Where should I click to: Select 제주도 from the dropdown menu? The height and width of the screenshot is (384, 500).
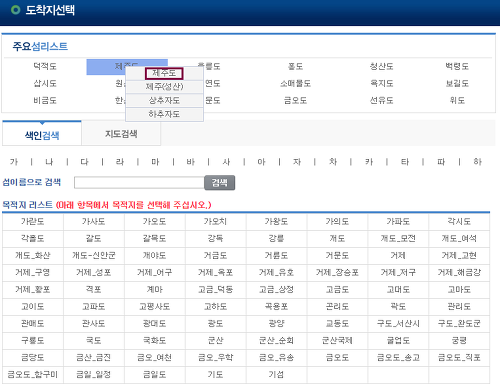tap(164, 73)
